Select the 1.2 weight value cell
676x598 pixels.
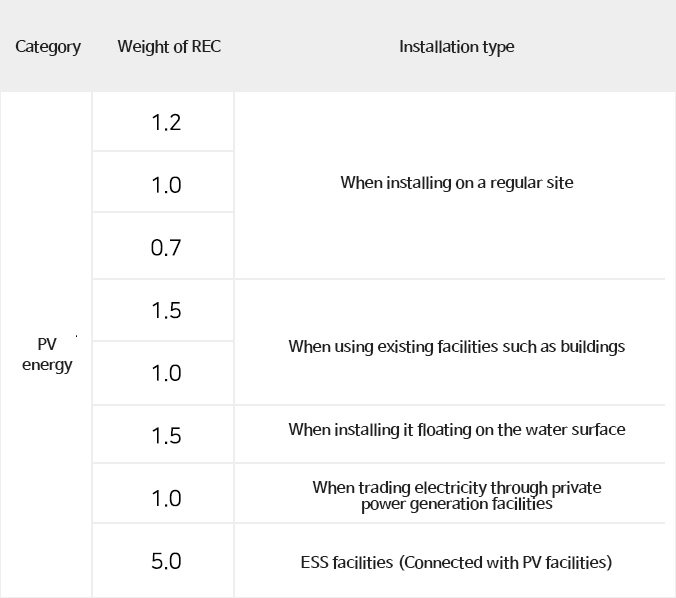(166, 123)
